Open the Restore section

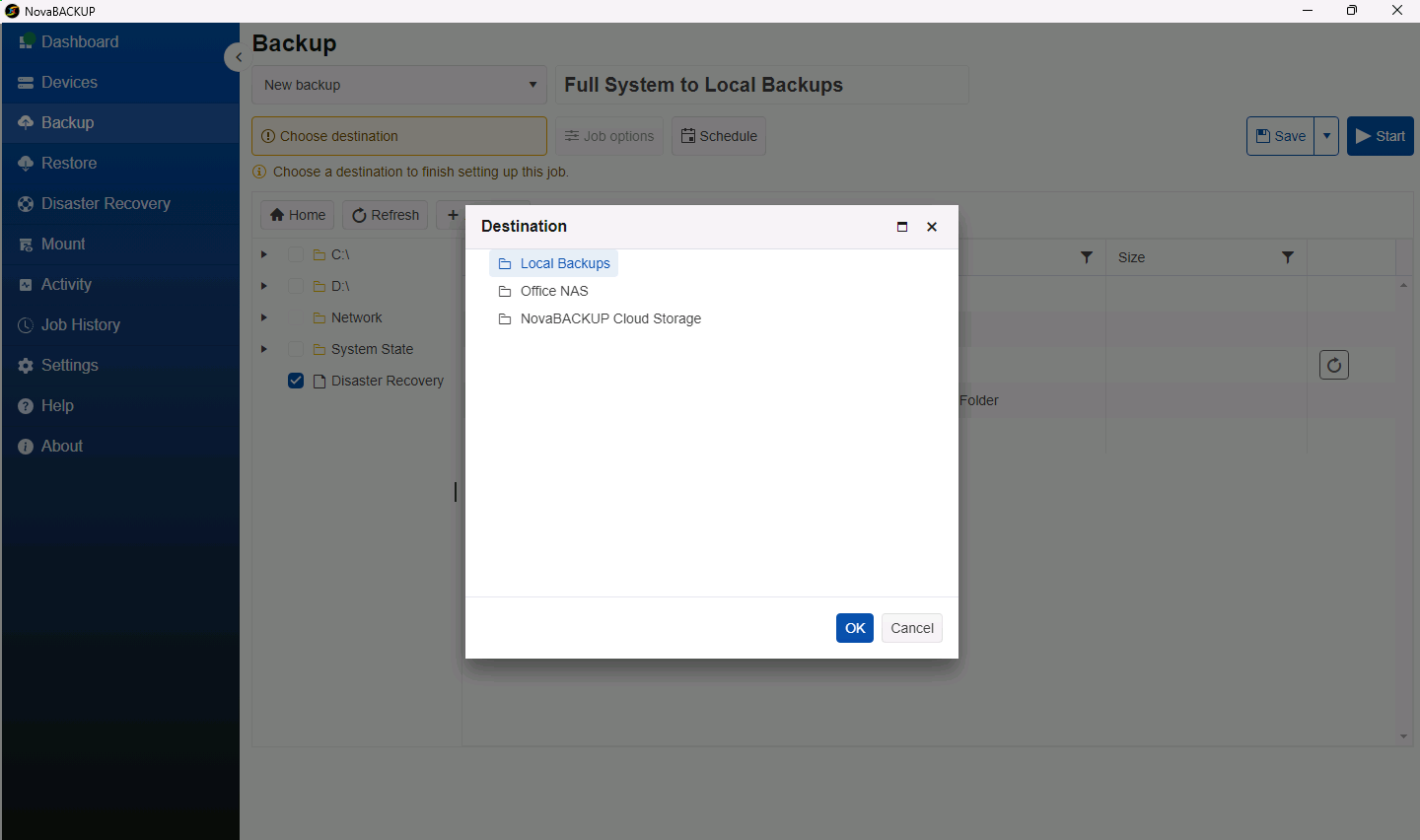120,163
